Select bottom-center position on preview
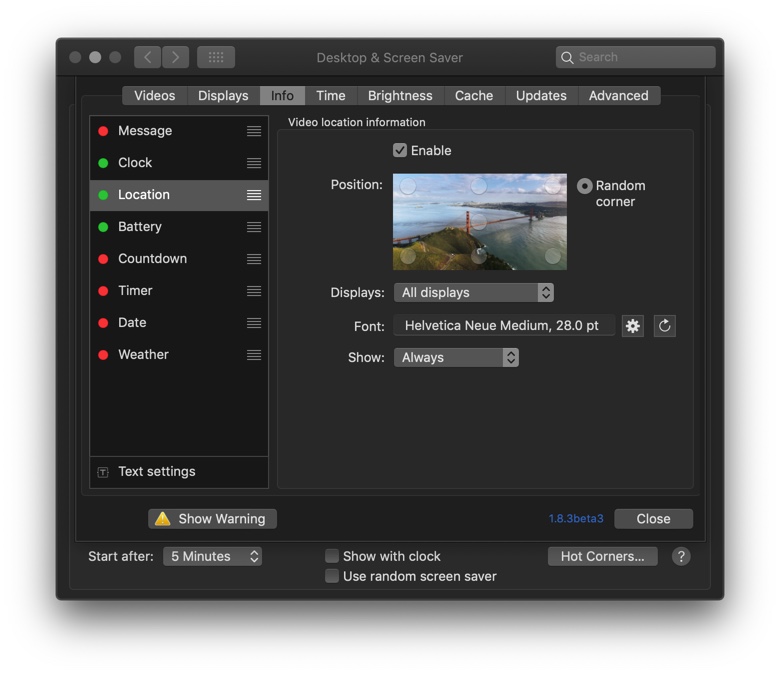780x674 pixels. pyautogui.click(x=479, y=256)
